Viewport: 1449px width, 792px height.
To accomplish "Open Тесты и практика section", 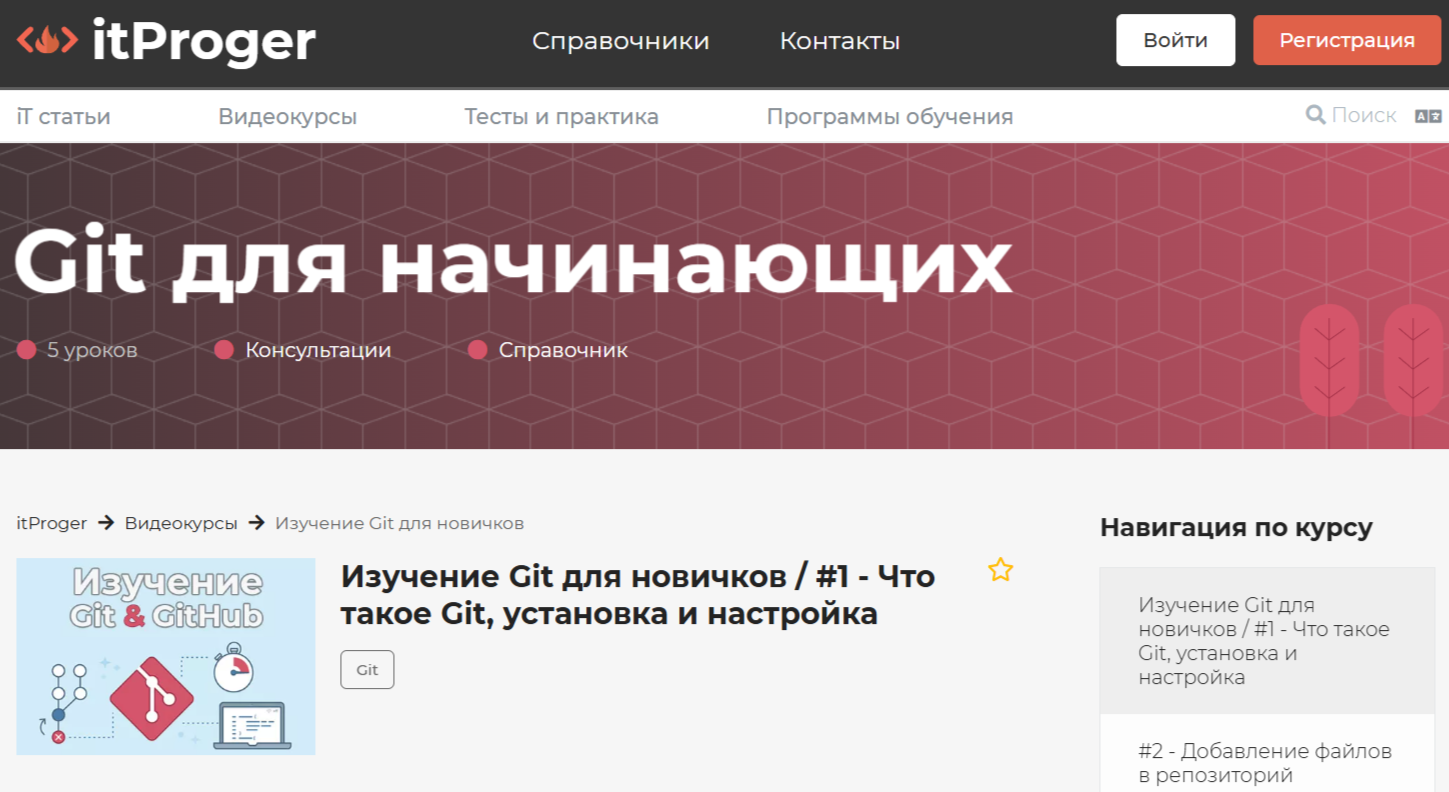I will pyautogui.click(x=561, y=117).
